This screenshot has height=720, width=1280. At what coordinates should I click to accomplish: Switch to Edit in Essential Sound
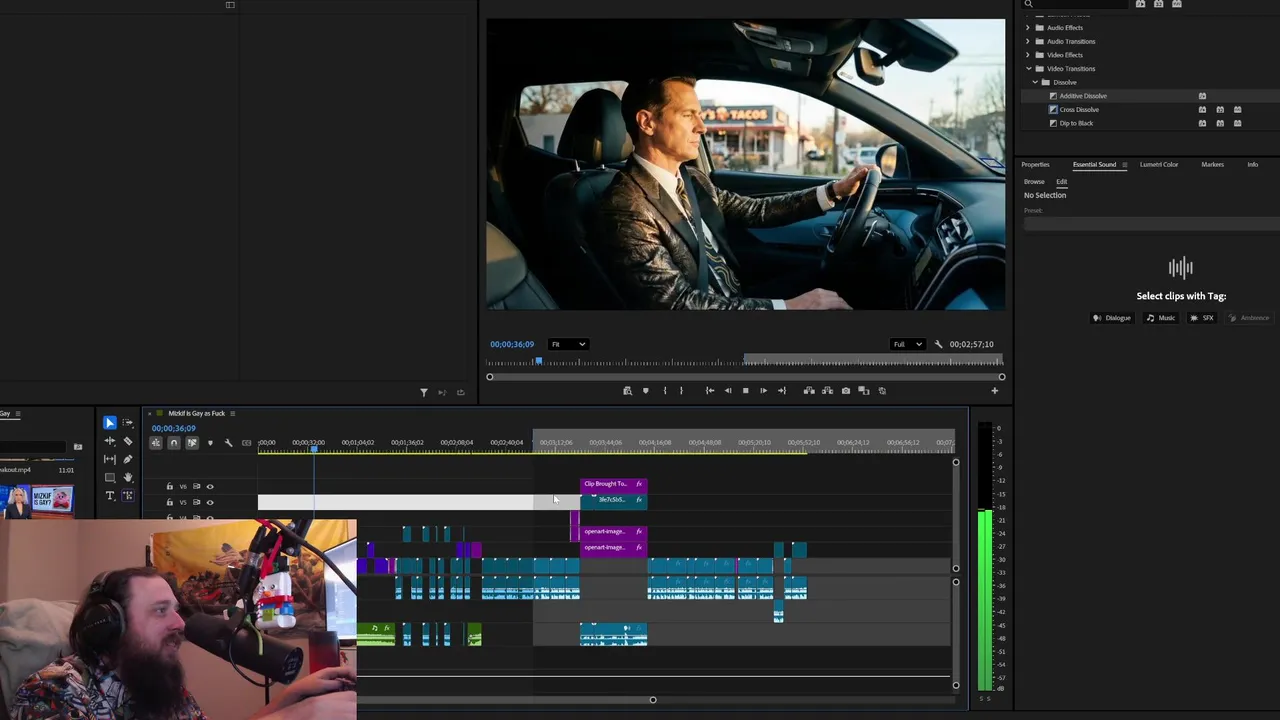click(x=1062, y=182)
